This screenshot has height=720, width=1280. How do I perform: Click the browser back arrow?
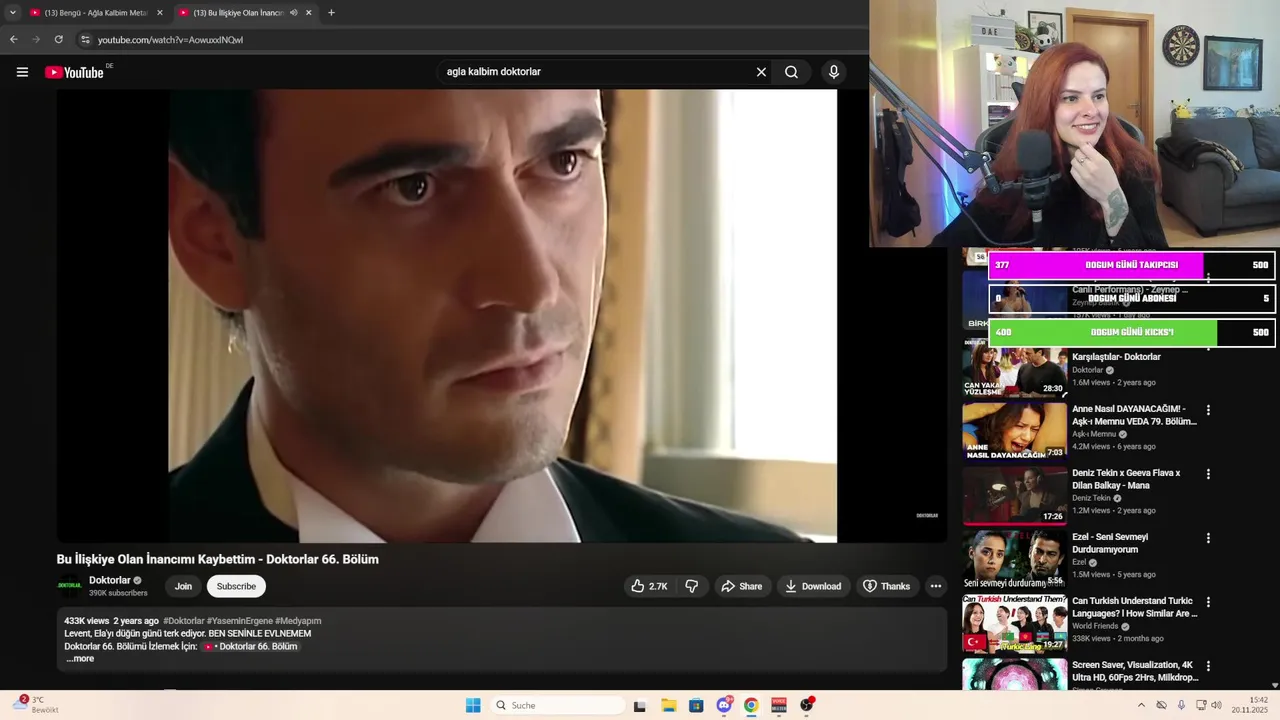13,39
